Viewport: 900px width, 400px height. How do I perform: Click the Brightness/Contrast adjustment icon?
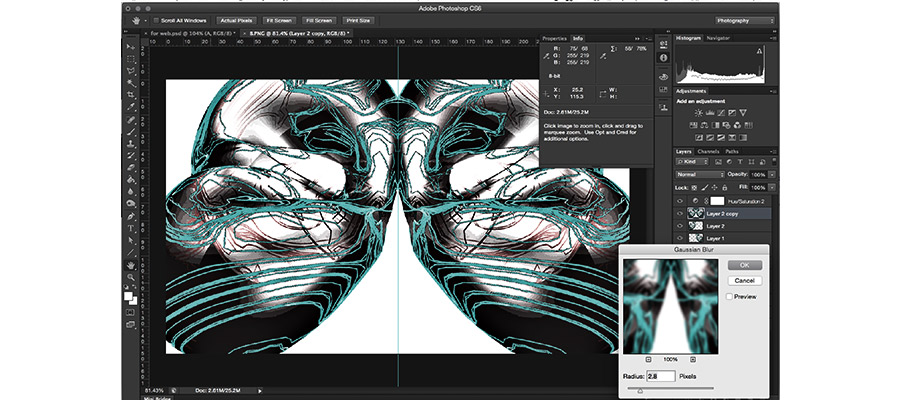[x=699, y=112]
